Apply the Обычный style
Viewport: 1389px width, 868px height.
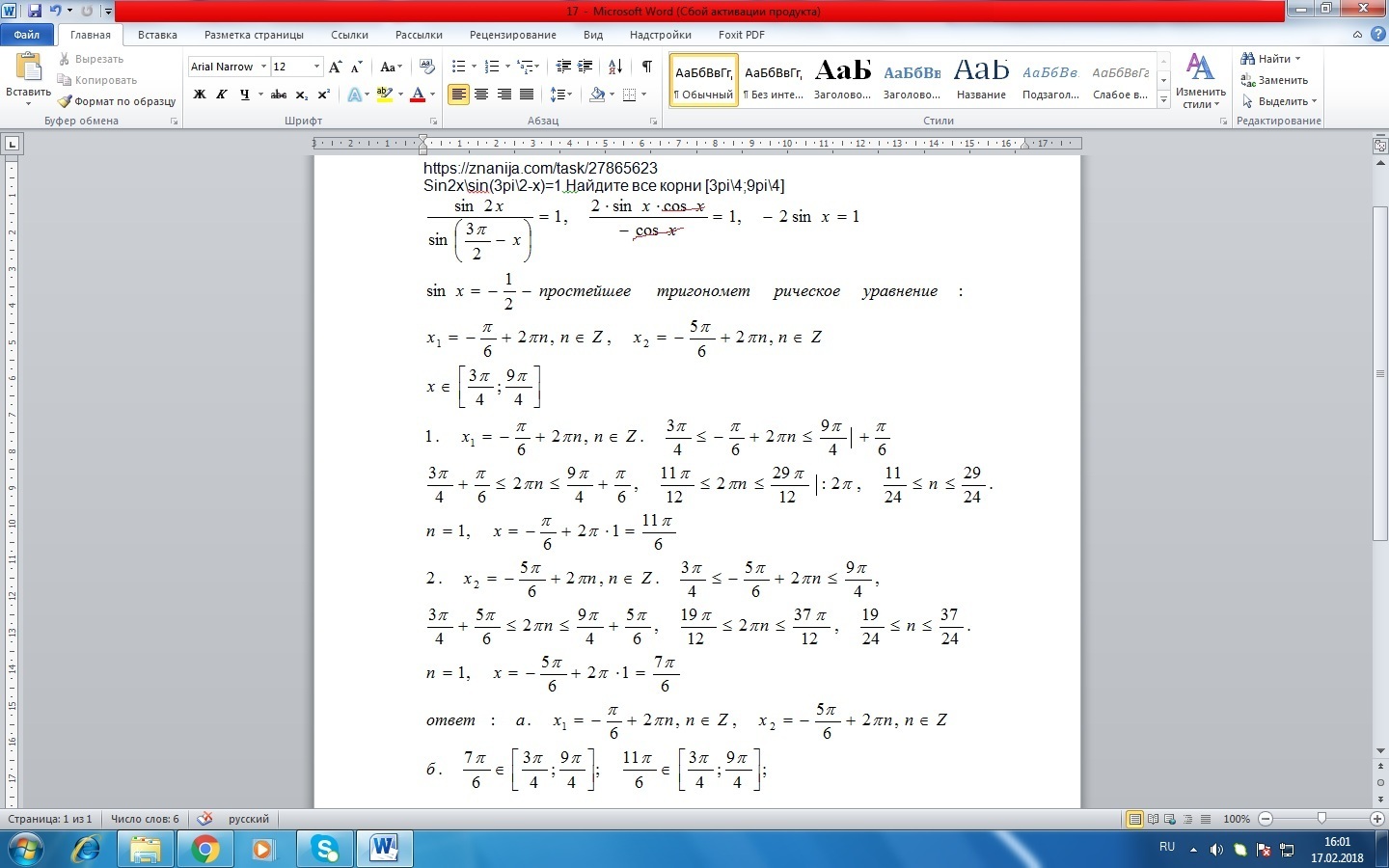[703, 80]
